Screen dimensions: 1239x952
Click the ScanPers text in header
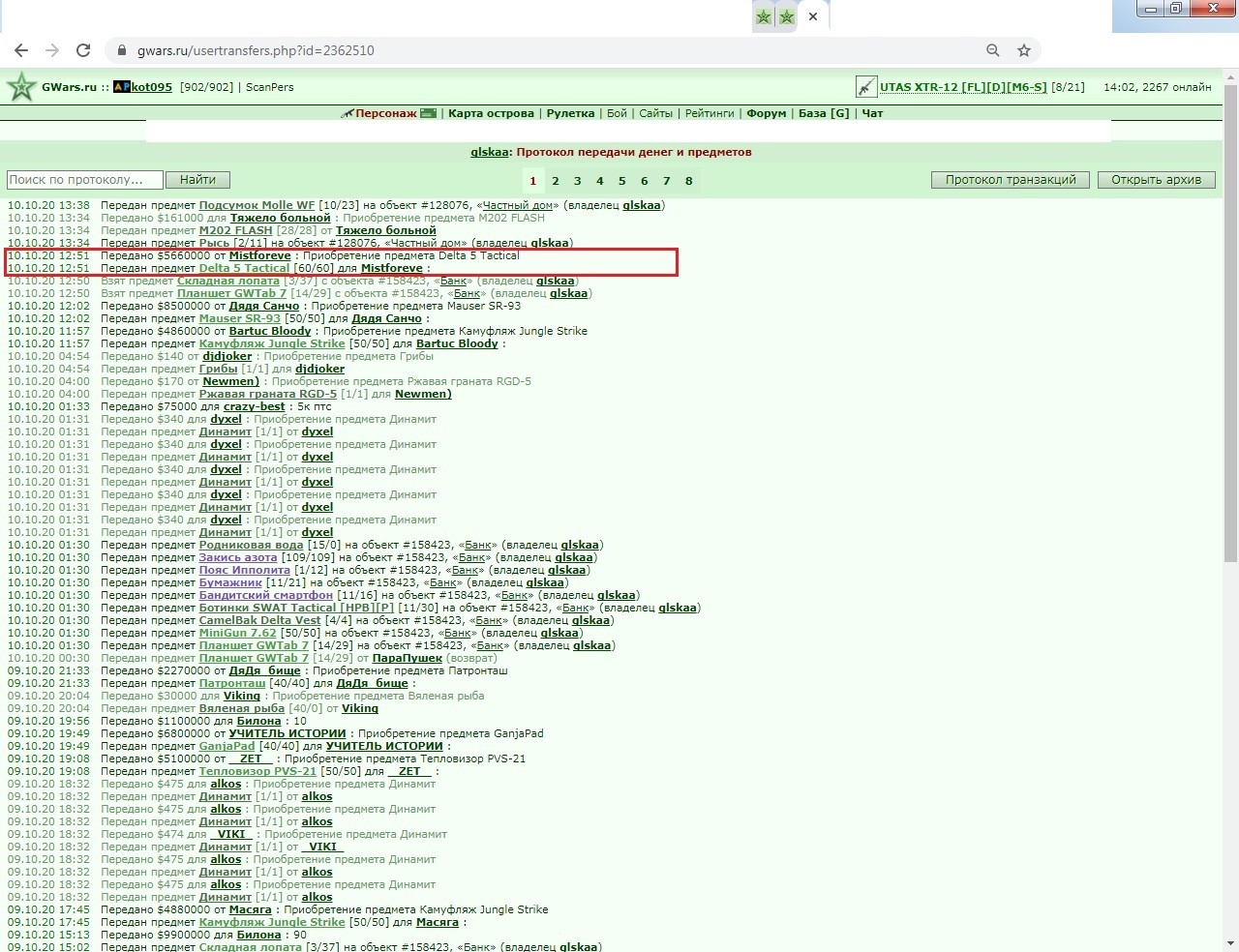coord(269,87)
